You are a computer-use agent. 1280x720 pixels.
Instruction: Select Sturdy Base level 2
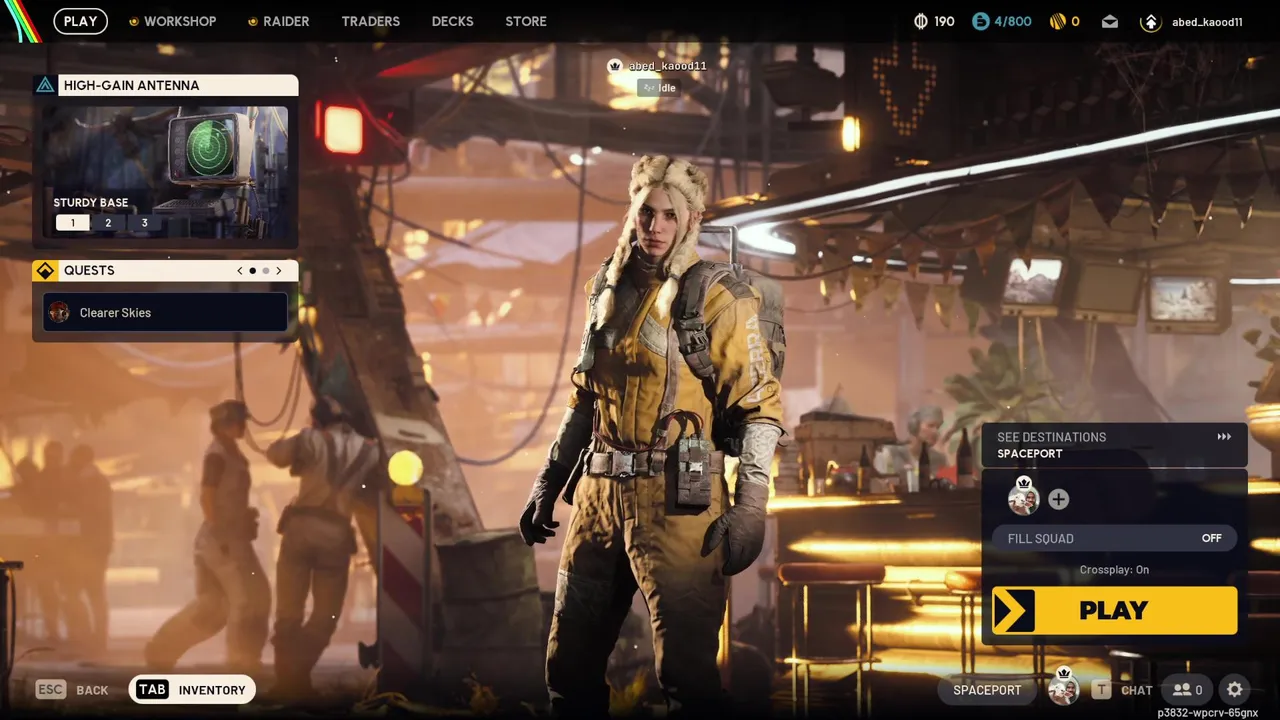108,223
